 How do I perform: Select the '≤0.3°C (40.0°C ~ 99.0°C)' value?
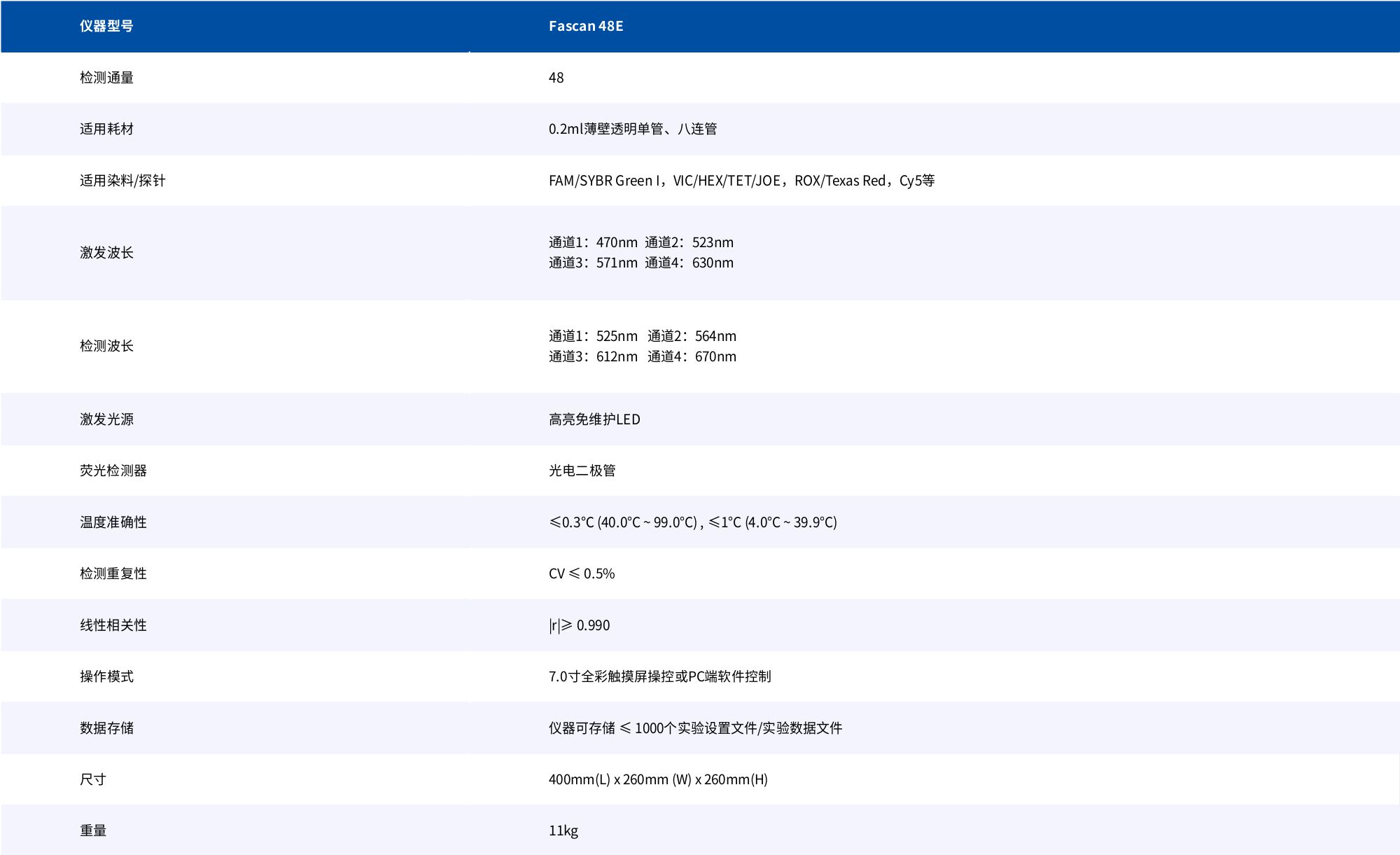point(623,522)
